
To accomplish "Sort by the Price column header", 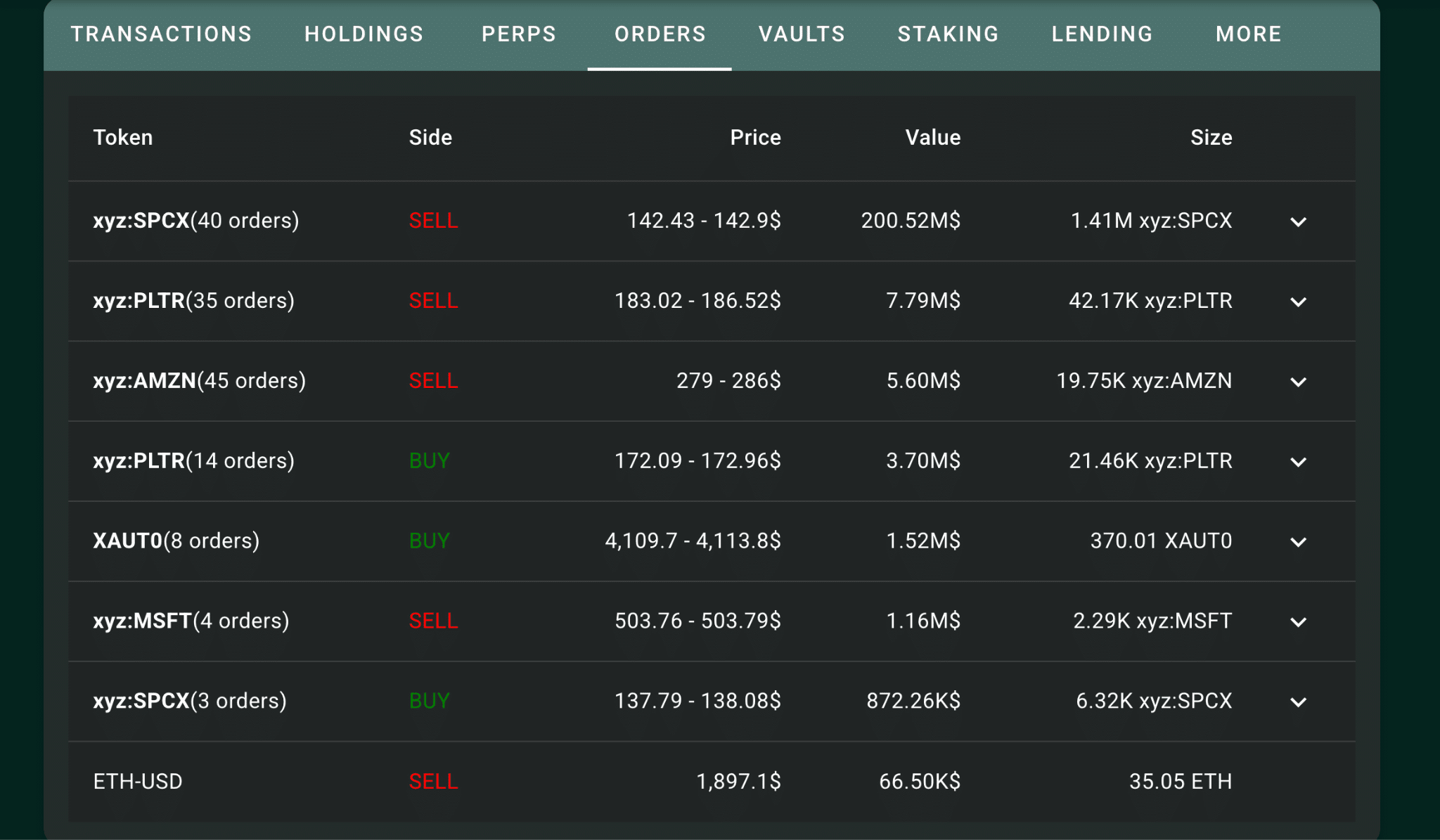I will coord(755,137).
